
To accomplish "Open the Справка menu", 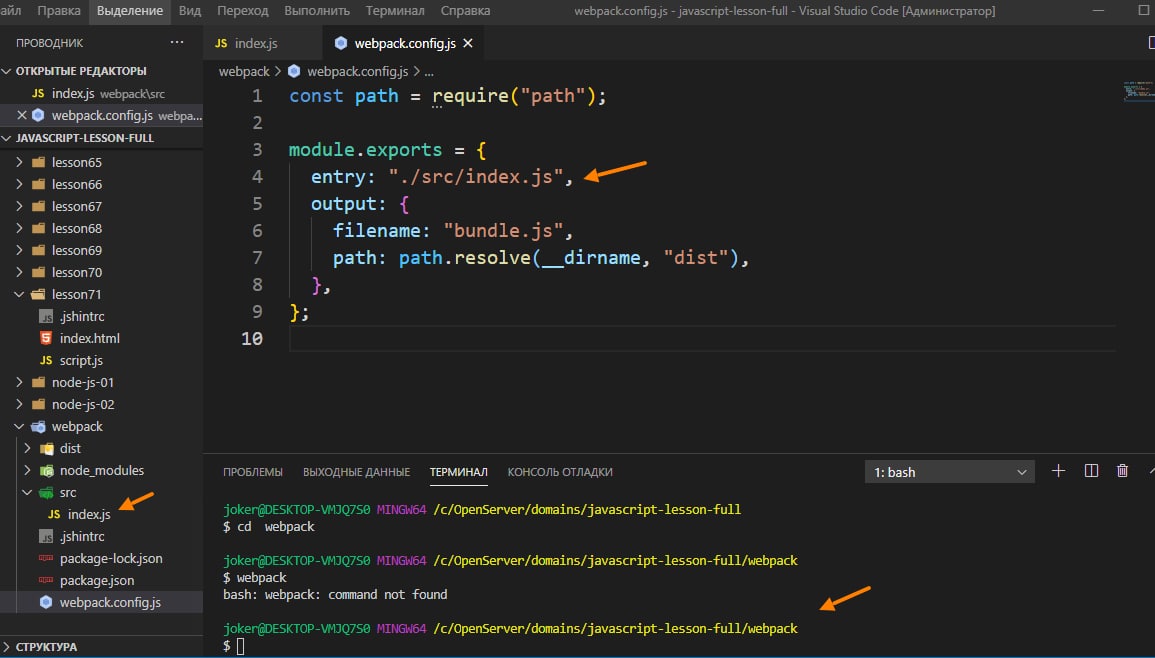I will coord(466,11).
